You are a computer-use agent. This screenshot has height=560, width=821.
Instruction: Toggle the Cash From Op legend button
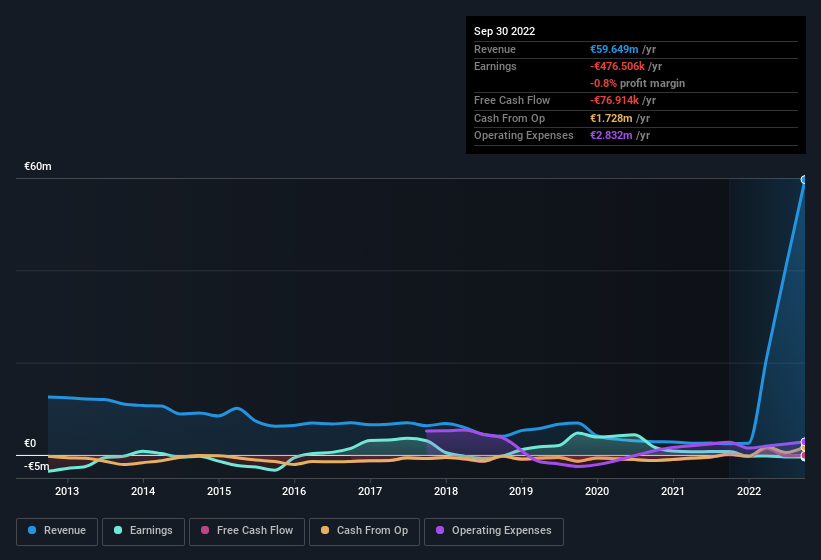pyautogui.click(x=364, y=531)
